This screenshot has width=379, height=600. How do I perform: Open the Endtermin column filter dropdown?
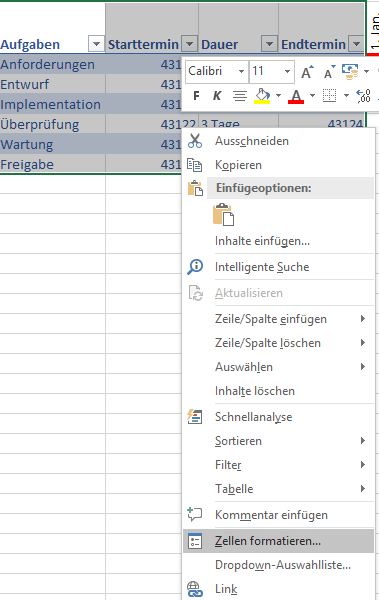356,44
